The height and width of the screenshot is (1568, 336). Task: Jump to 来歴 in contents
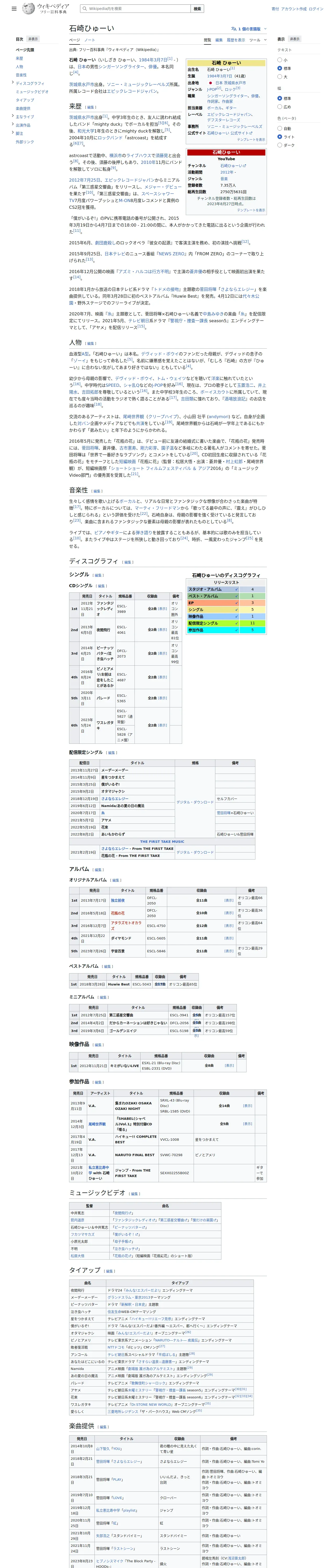(20, 59)
